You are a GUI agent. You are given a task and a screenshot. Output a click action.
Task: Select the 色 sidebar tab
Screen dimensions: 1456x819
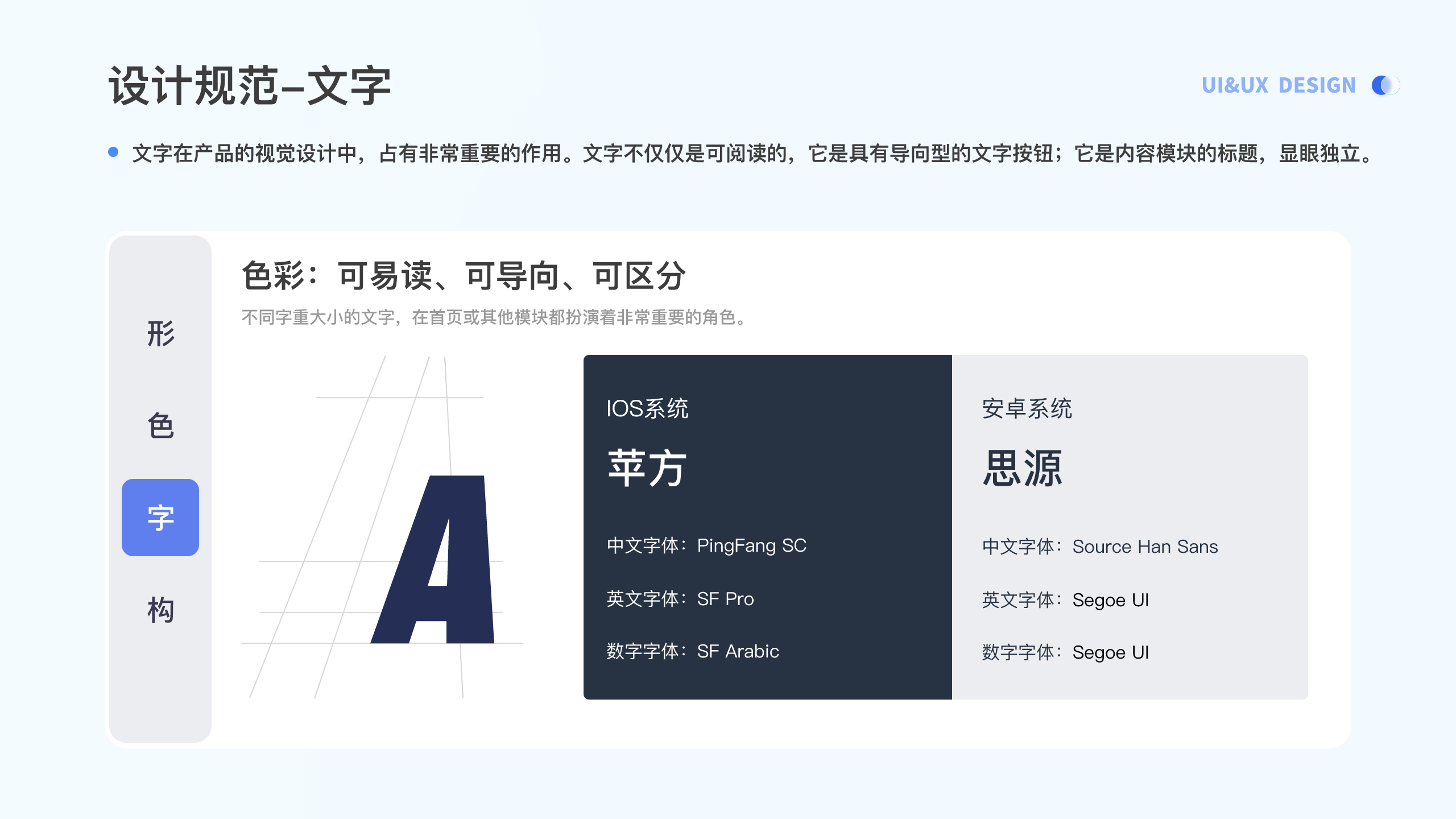pyautogui.click(x=160, y=426)
